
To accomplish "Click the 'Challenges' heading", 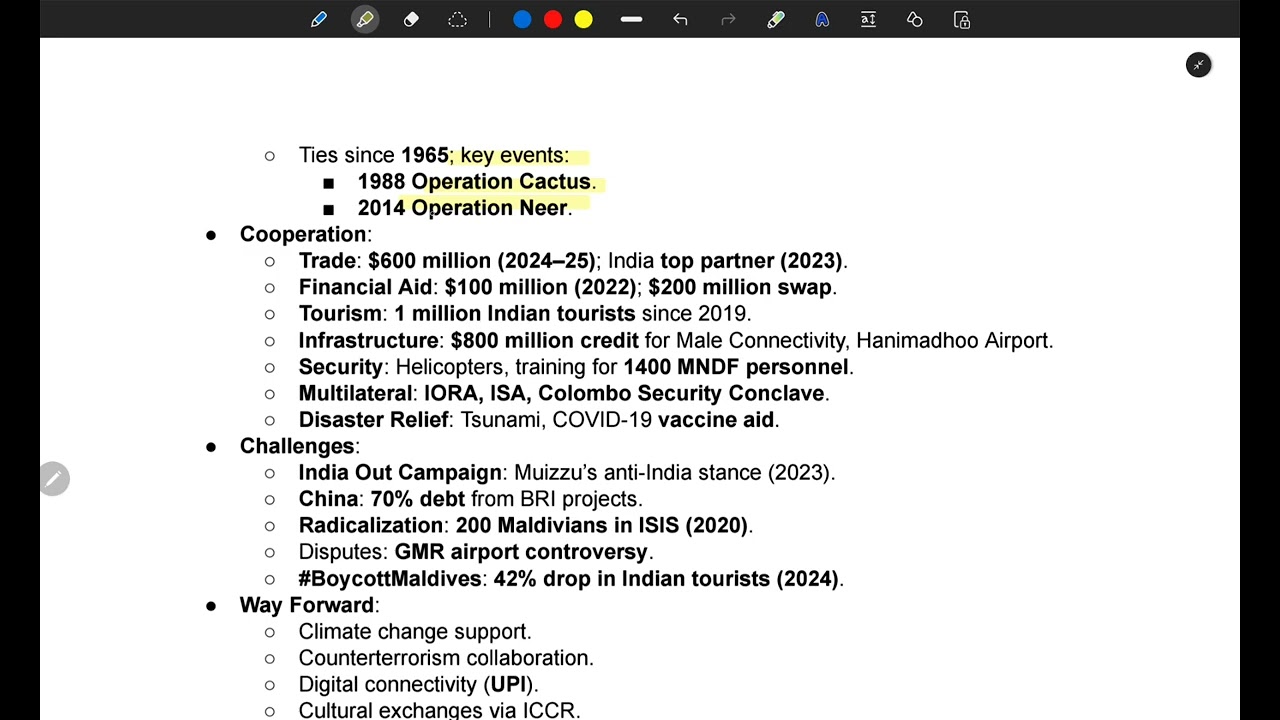I will tap(297, 446).
